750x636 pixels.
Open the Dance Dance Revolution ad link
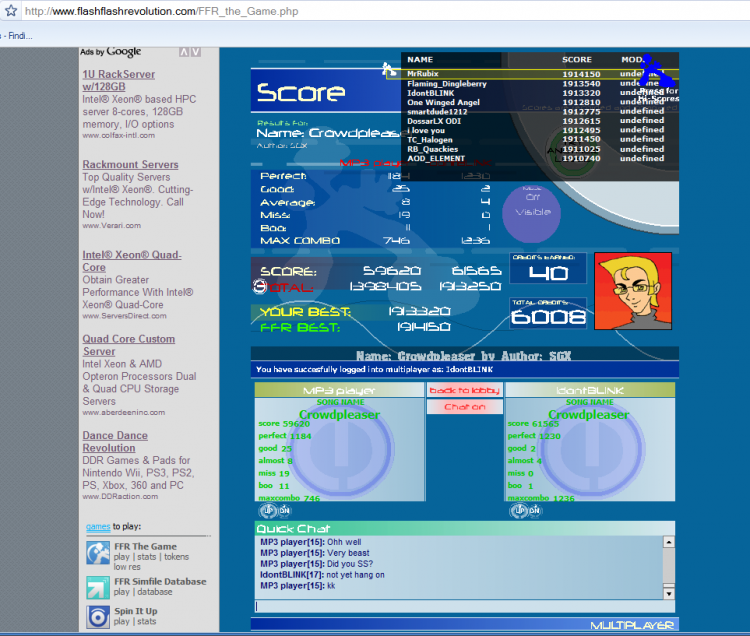click(x=115, y=442)
